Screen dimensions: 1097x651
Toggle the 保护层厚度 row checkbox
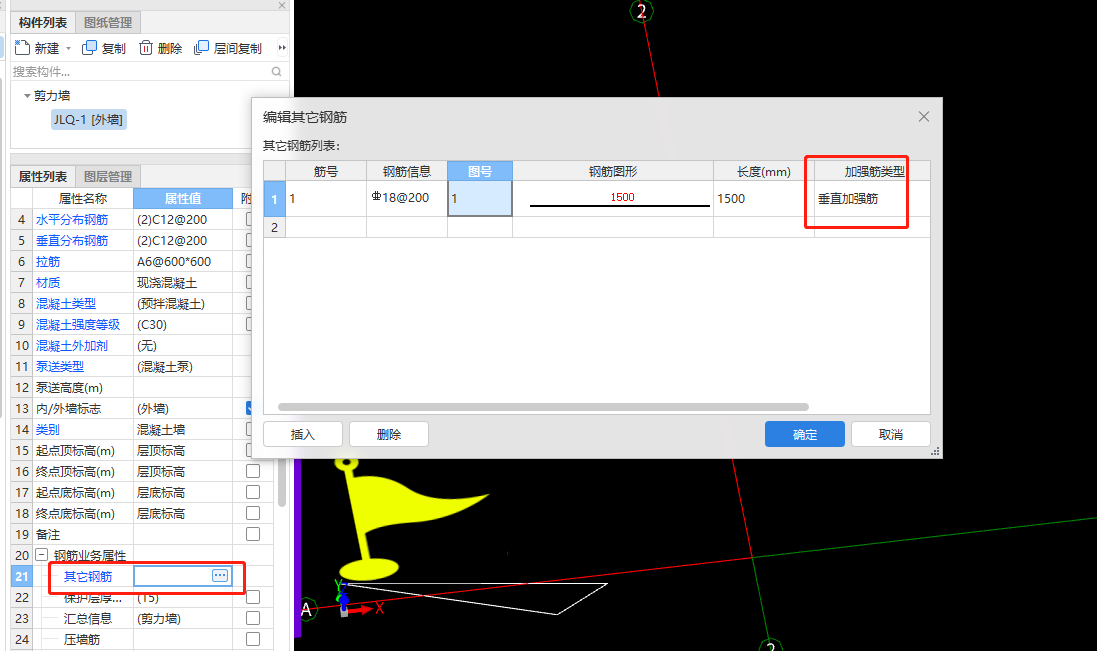[253, 597]
